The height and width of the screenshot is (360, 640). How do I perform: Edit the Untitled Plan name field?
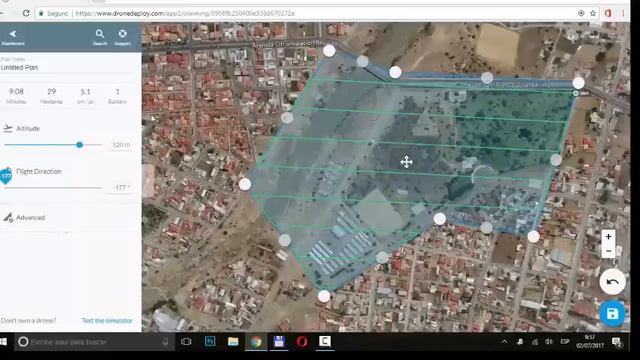click(65, 68)
